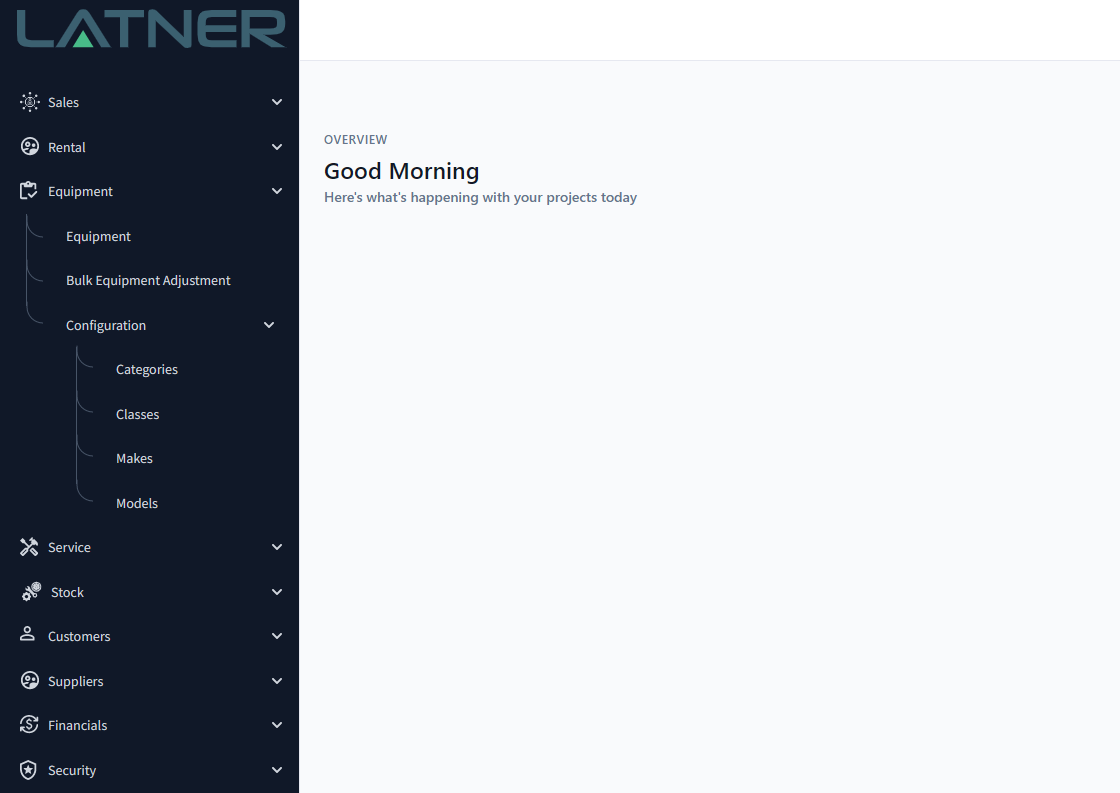Click the Service tools icon

pyautogui.click(x=29, y=547)
